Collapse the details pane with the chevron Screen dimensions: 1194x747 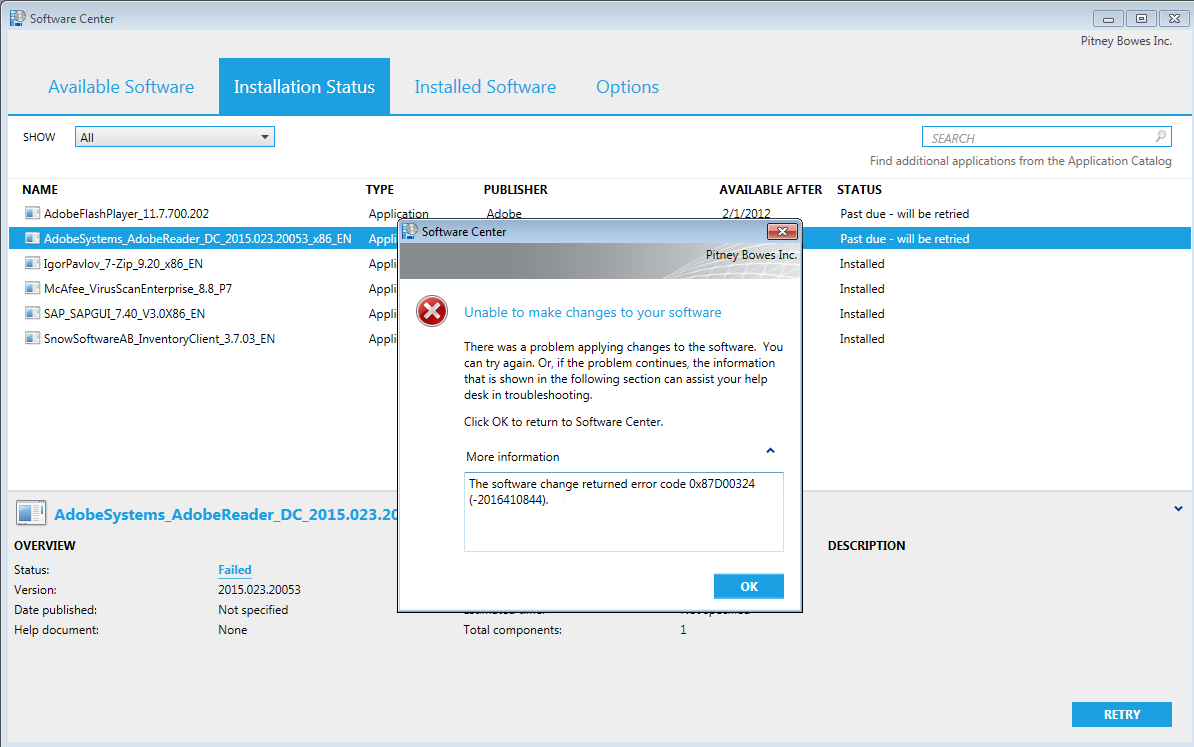[1178, 509]
